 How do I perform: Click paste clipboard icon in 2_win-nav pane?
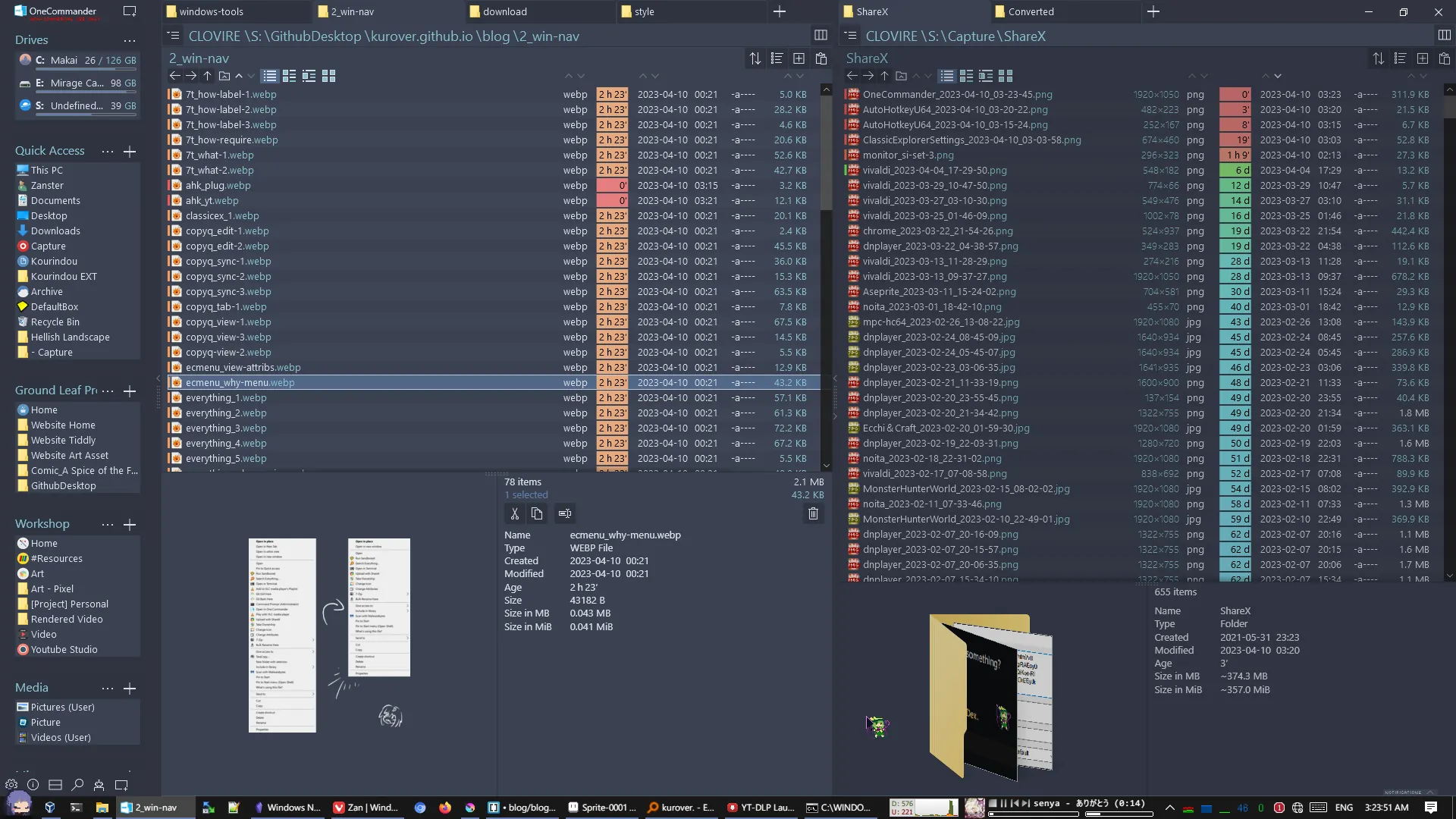point(821,58)
